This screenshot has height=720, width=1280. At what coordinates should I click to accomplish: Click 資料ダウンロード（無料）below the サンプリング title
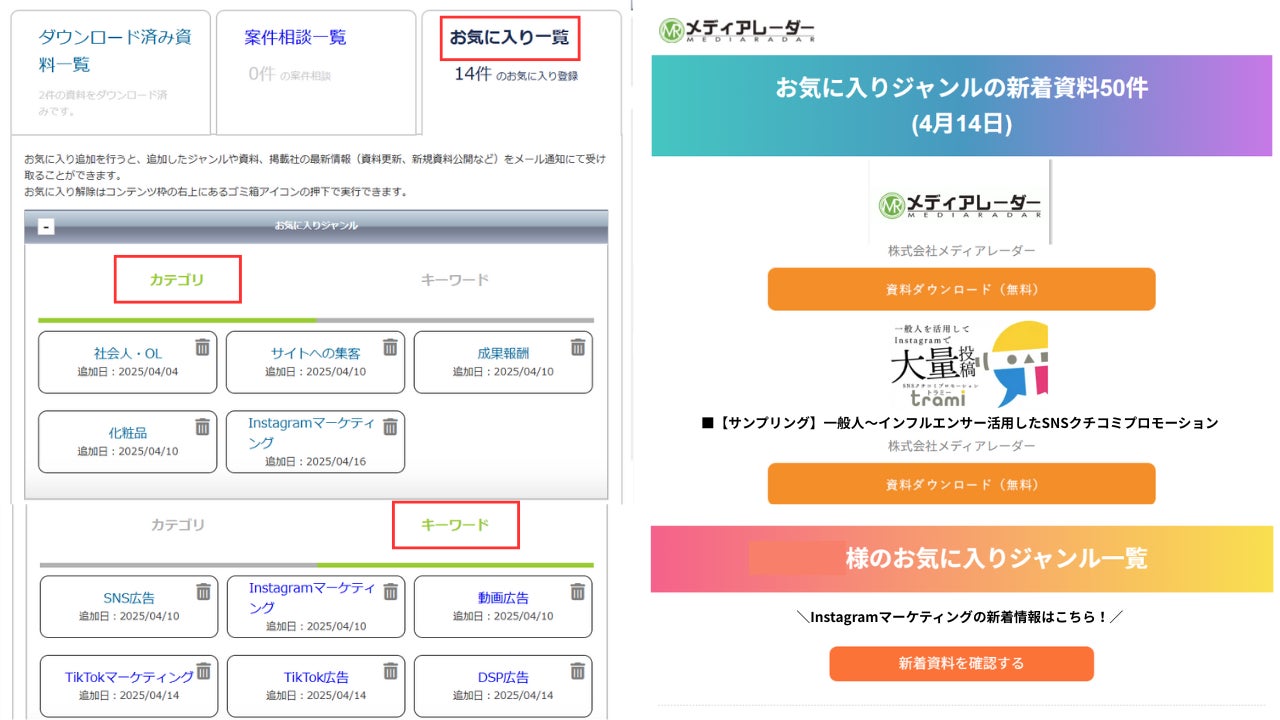961,484
